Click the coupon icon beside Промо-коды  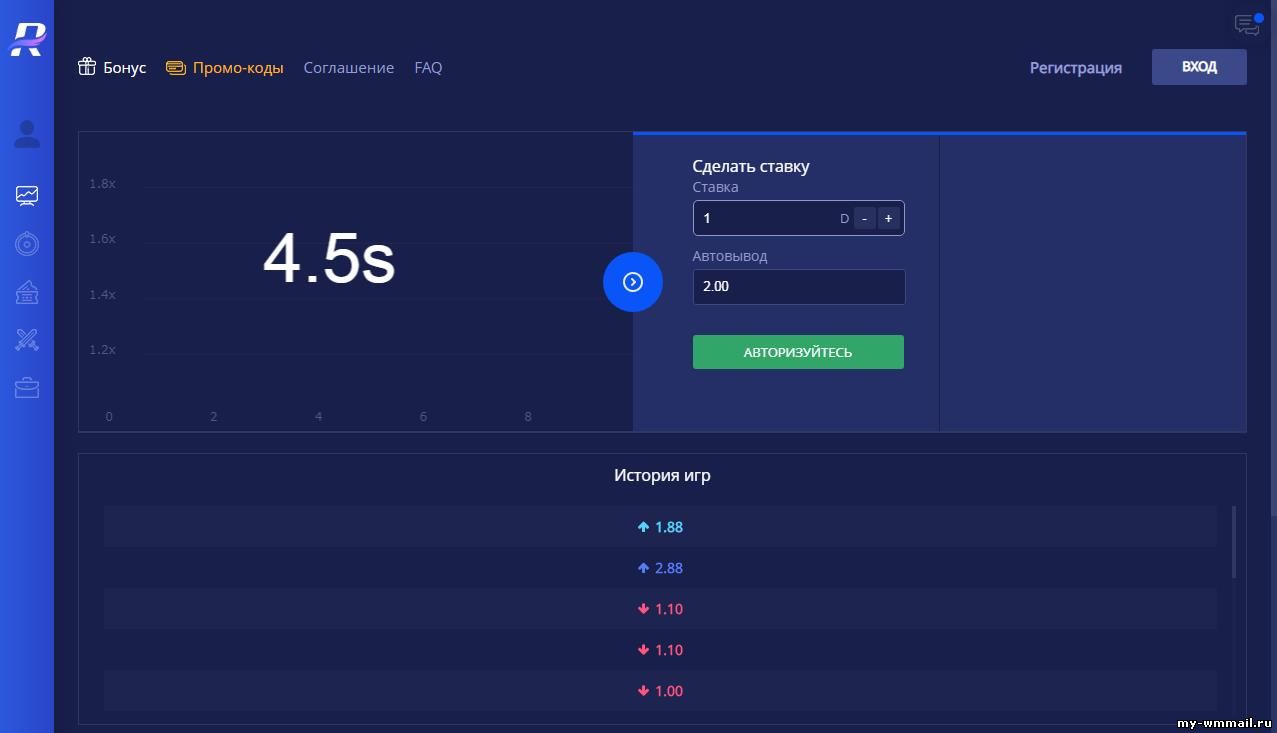[176, 68]
